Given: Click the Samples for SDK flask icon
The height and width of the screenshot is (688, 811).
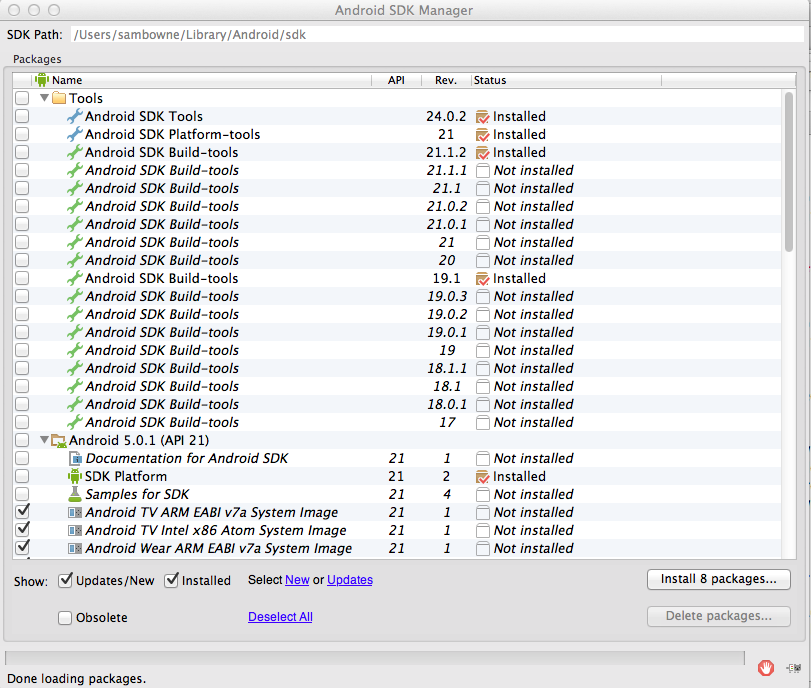Looking at the screenshot, I should (74, 495).
